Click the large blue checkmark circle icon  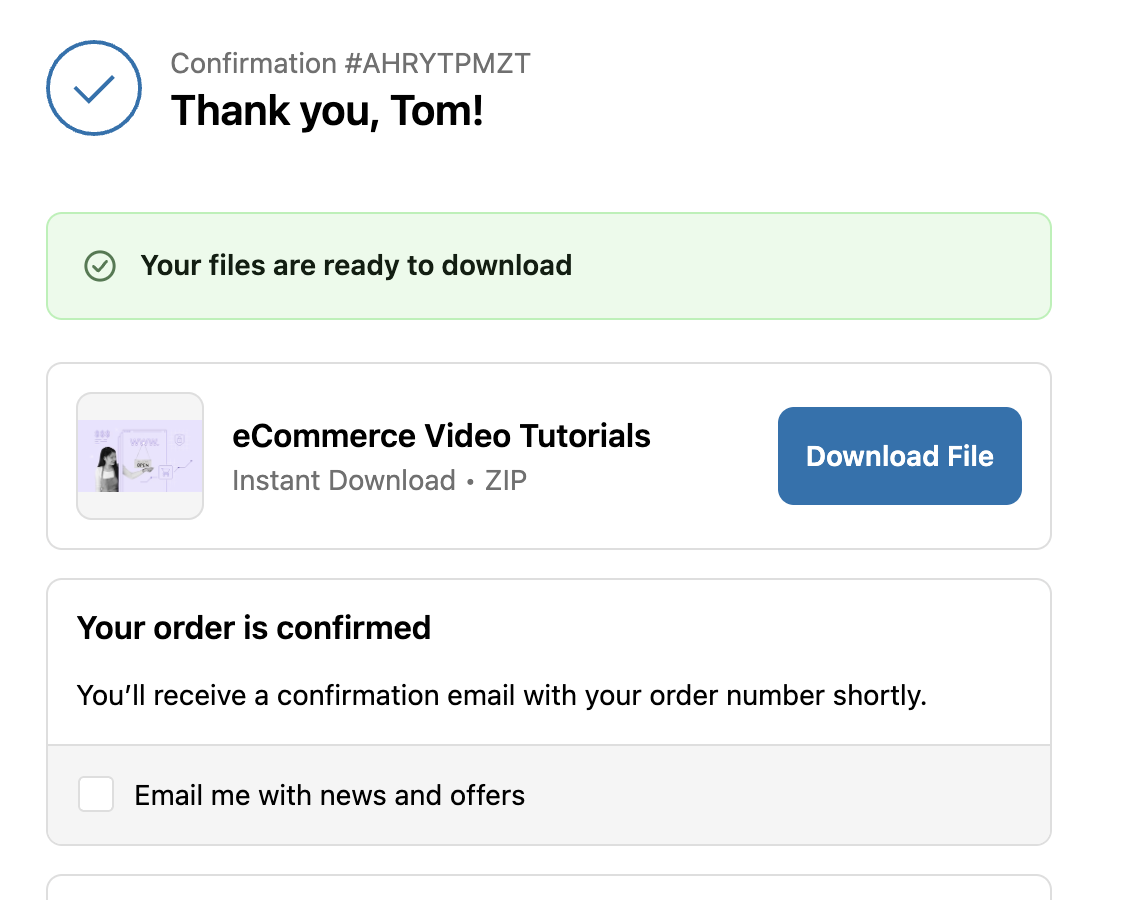pos(94,88)
